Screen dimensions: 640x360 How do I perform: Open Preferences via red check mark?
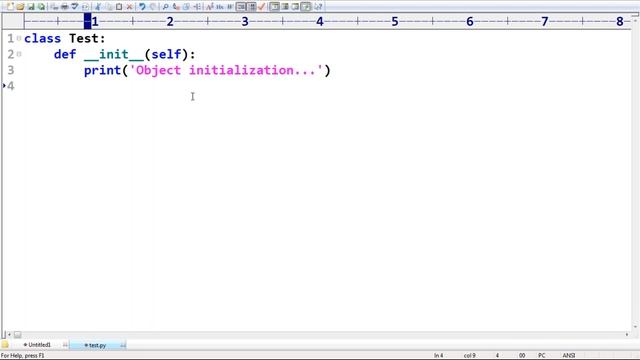coord(262,7)
